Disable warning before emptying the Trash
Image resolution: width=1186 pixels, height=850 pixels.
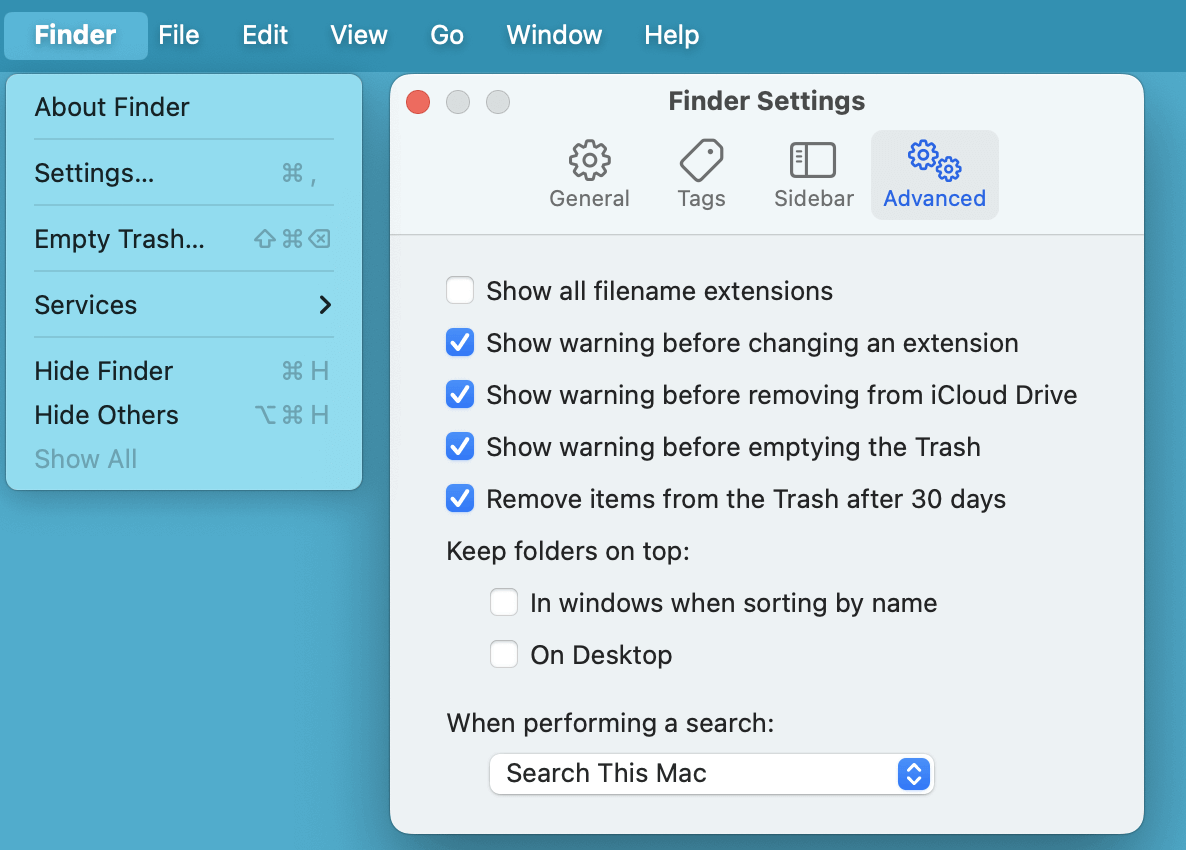point(460,446)
